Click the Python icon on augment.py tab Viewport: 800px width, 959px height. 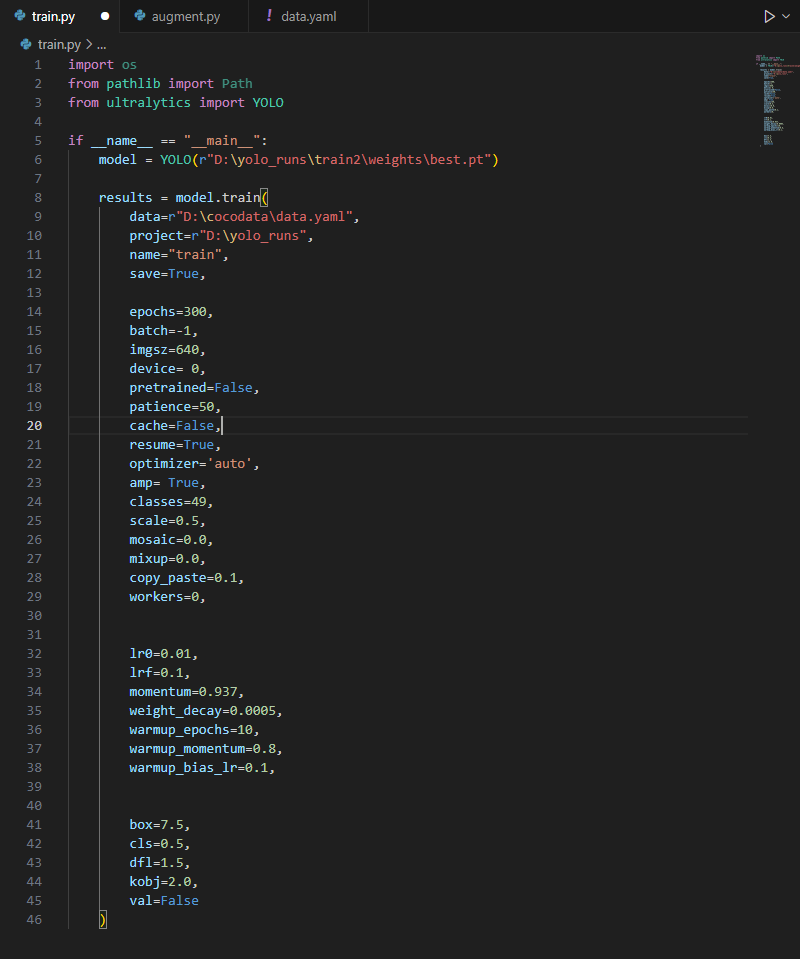click(x=140, y=16)
